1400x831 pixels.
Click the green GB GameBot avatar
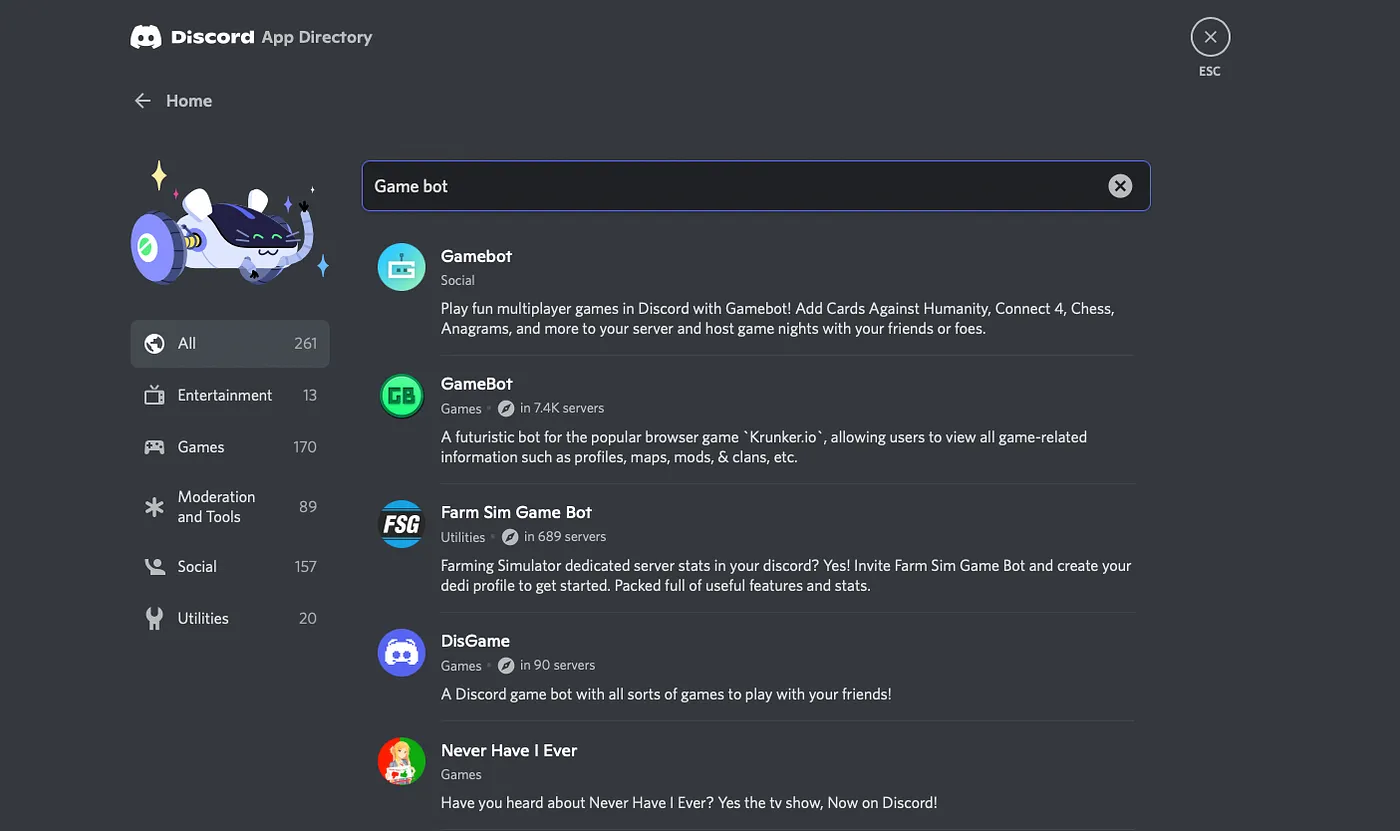click(401, 396)
